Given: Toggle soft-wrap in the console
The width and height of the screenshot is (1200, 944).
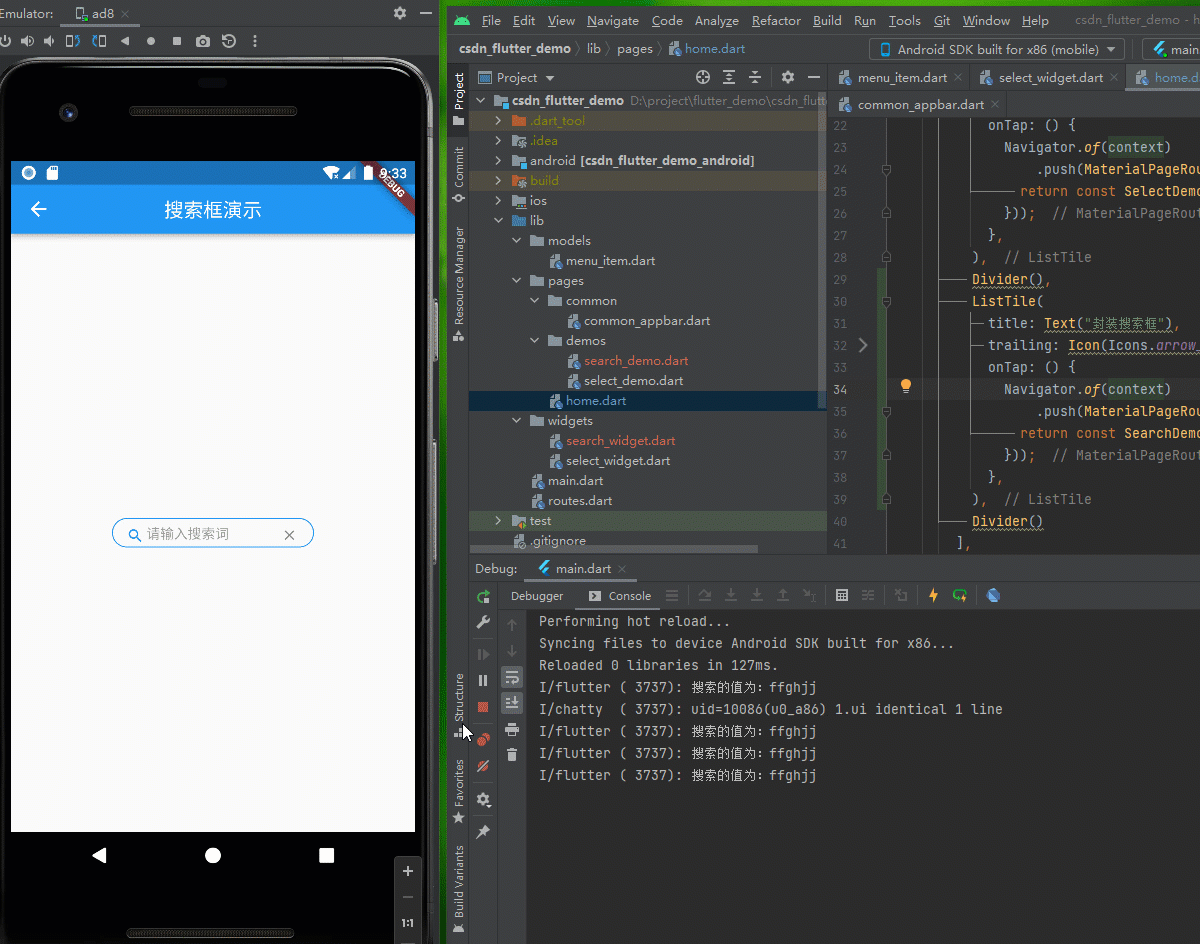Looking at the screenshot, I should pyautogui.click(x=512, y=677).
